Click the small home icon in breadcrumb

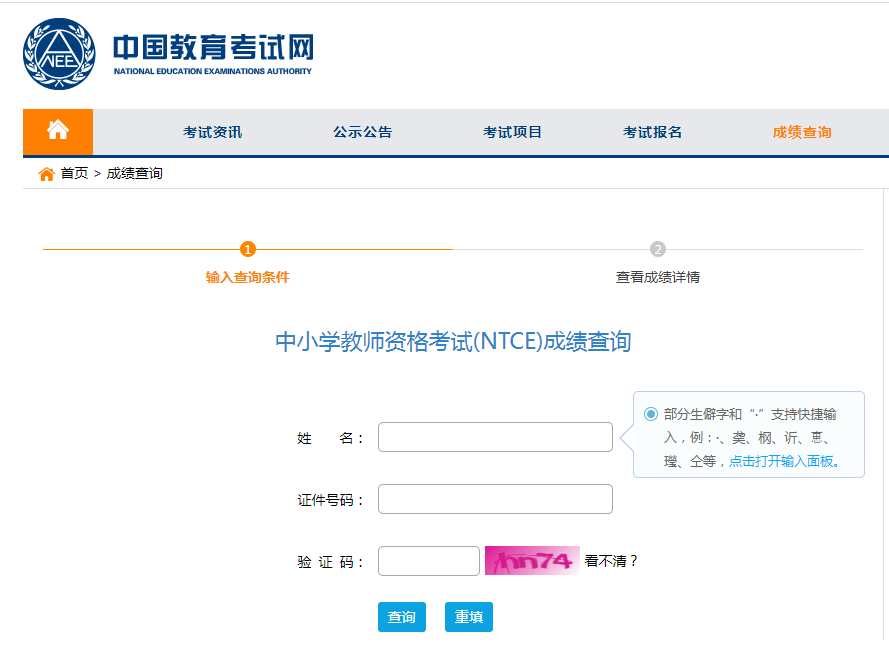[45, 172]
